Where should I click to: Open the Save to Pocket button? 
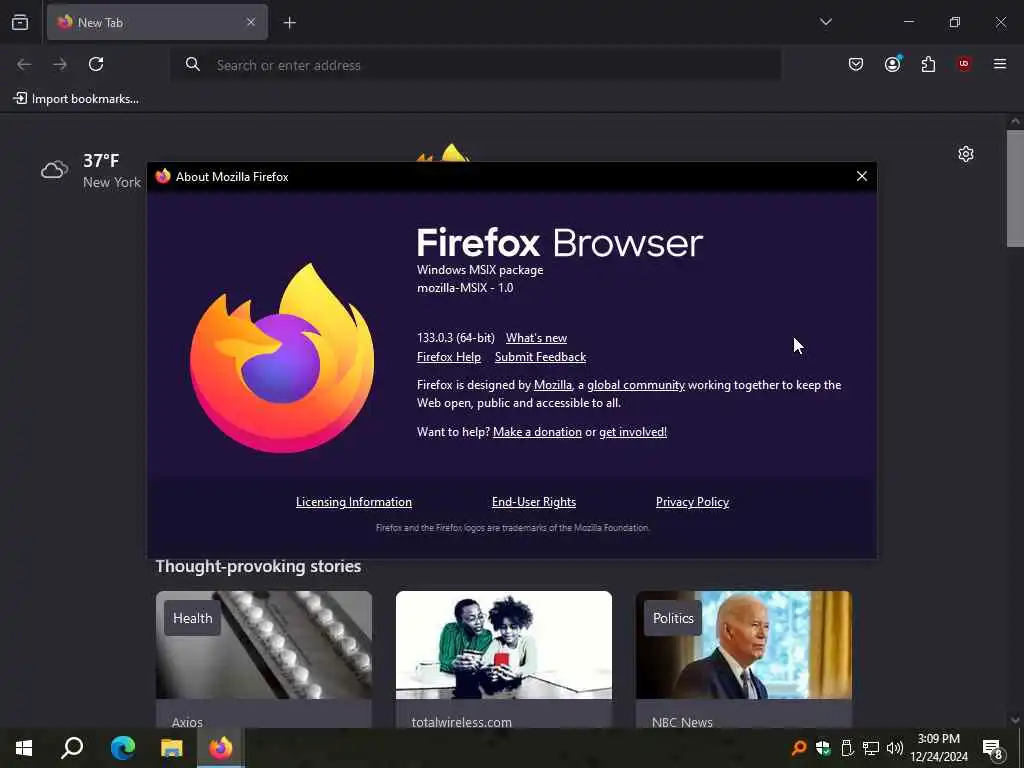coord(856,64)
